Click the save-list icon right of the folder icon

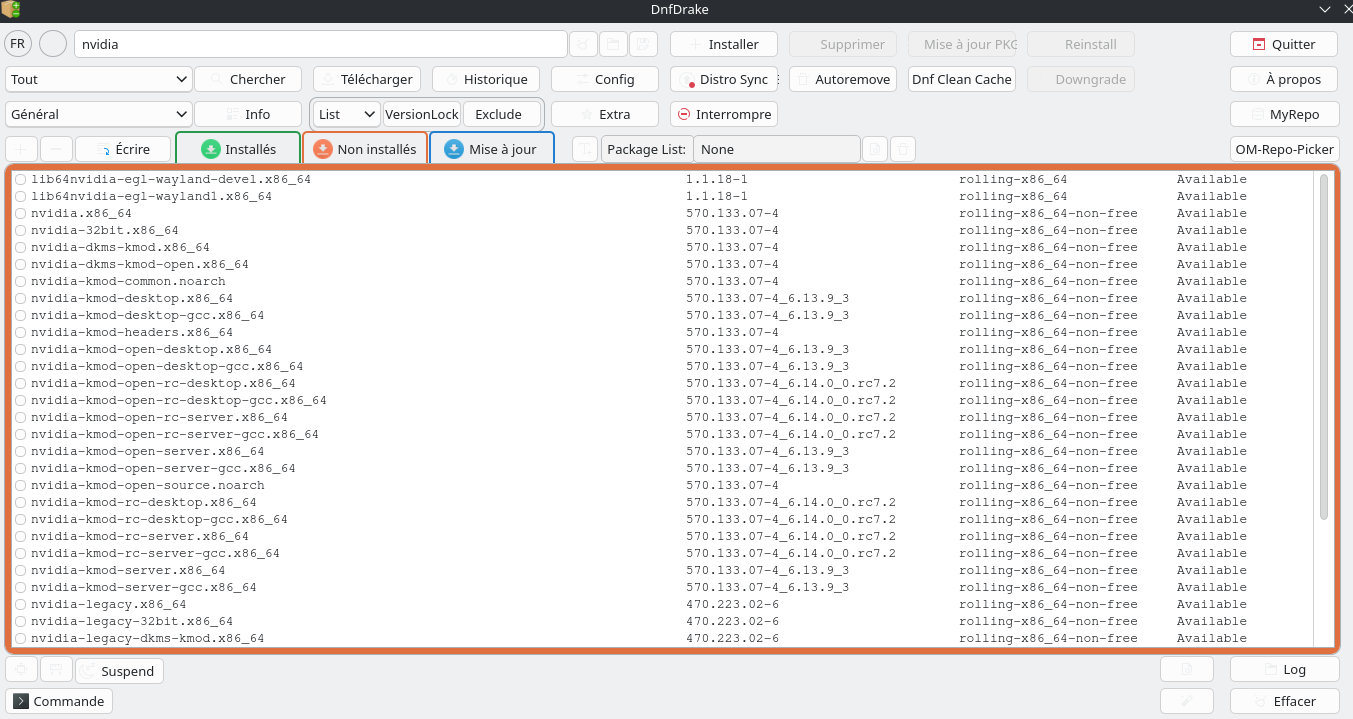(x=643, y=44)
